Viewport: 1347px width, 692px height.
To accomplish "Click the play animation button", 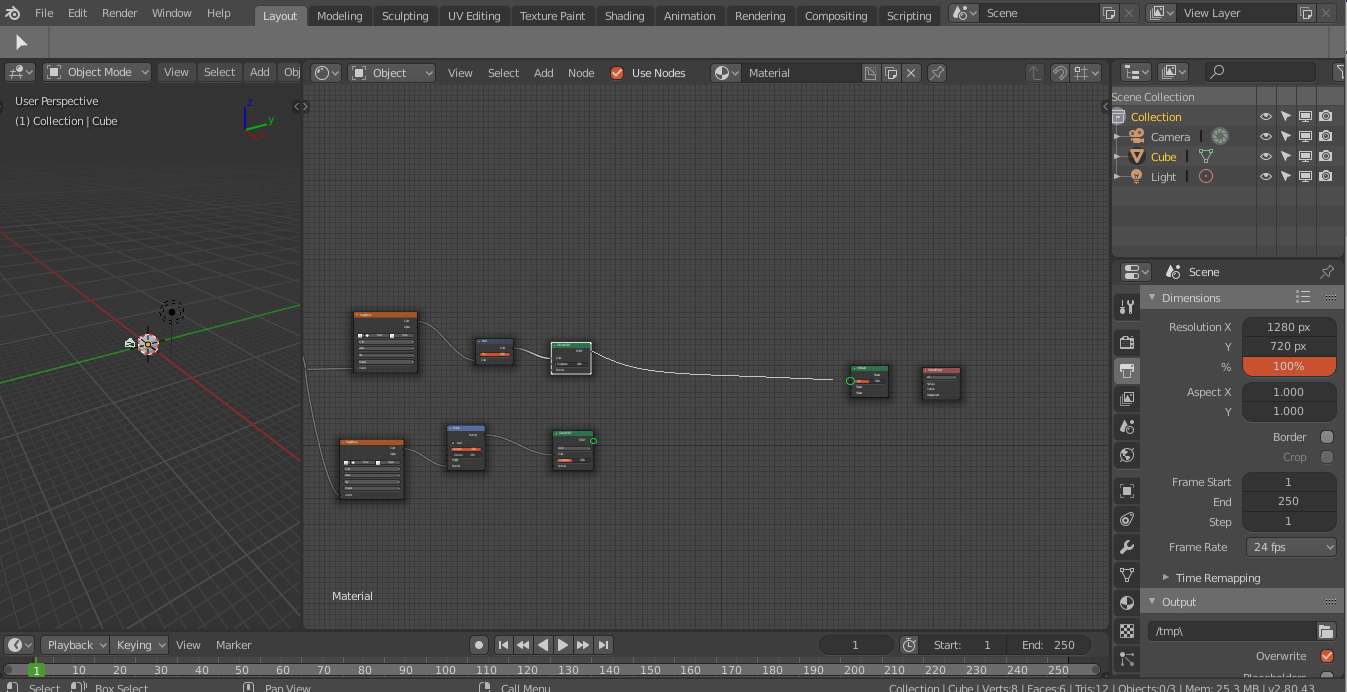I will pos(563,645).
